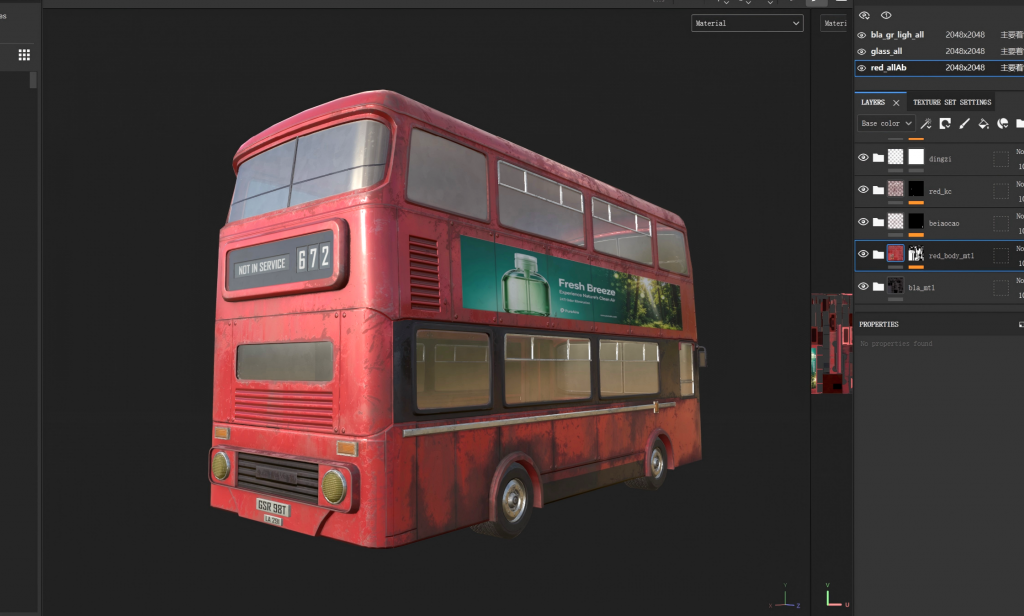Select the Layers tab

click(872, 103)
